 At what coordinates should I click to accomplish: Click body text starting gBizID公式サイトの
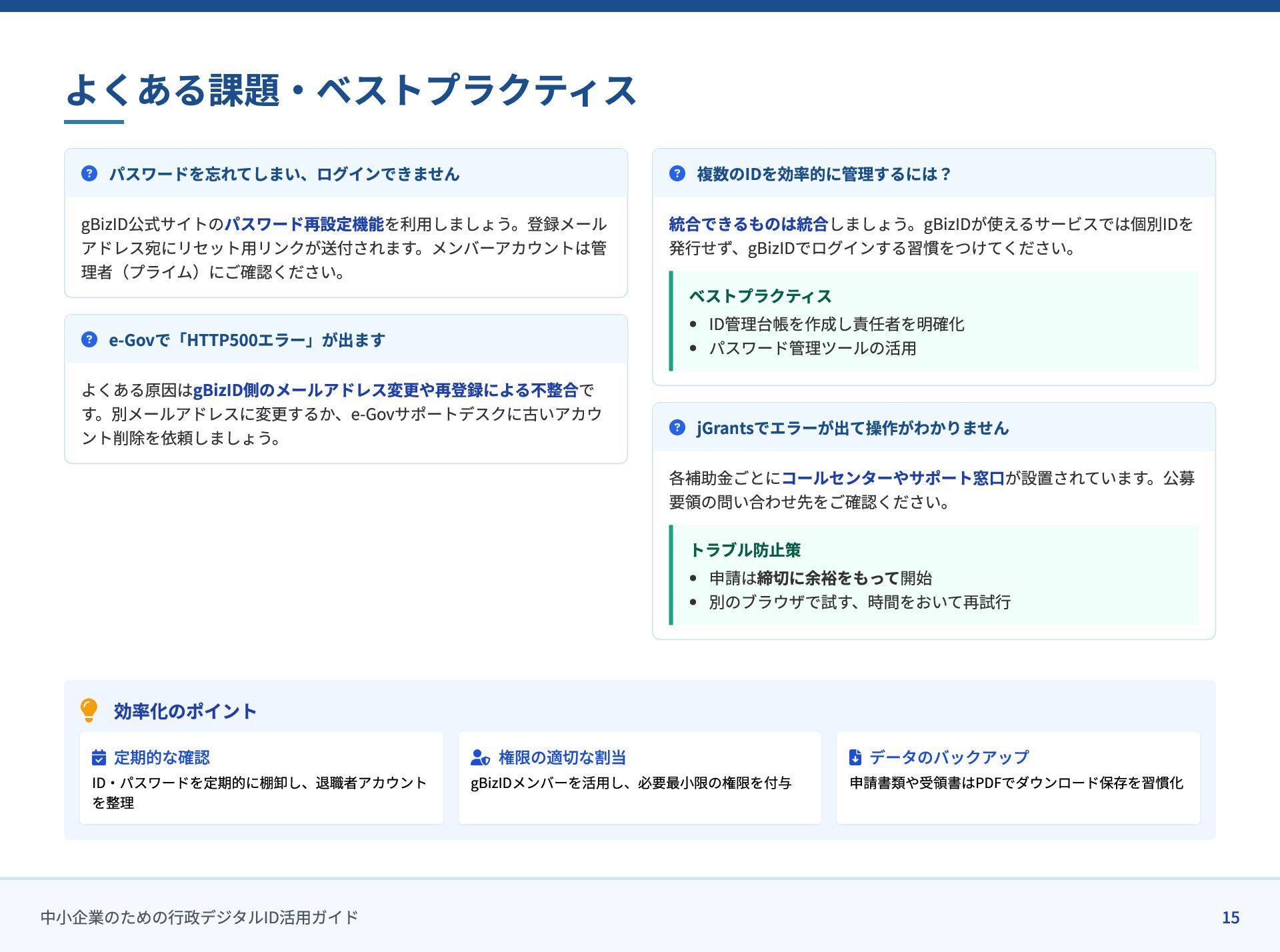344,247
